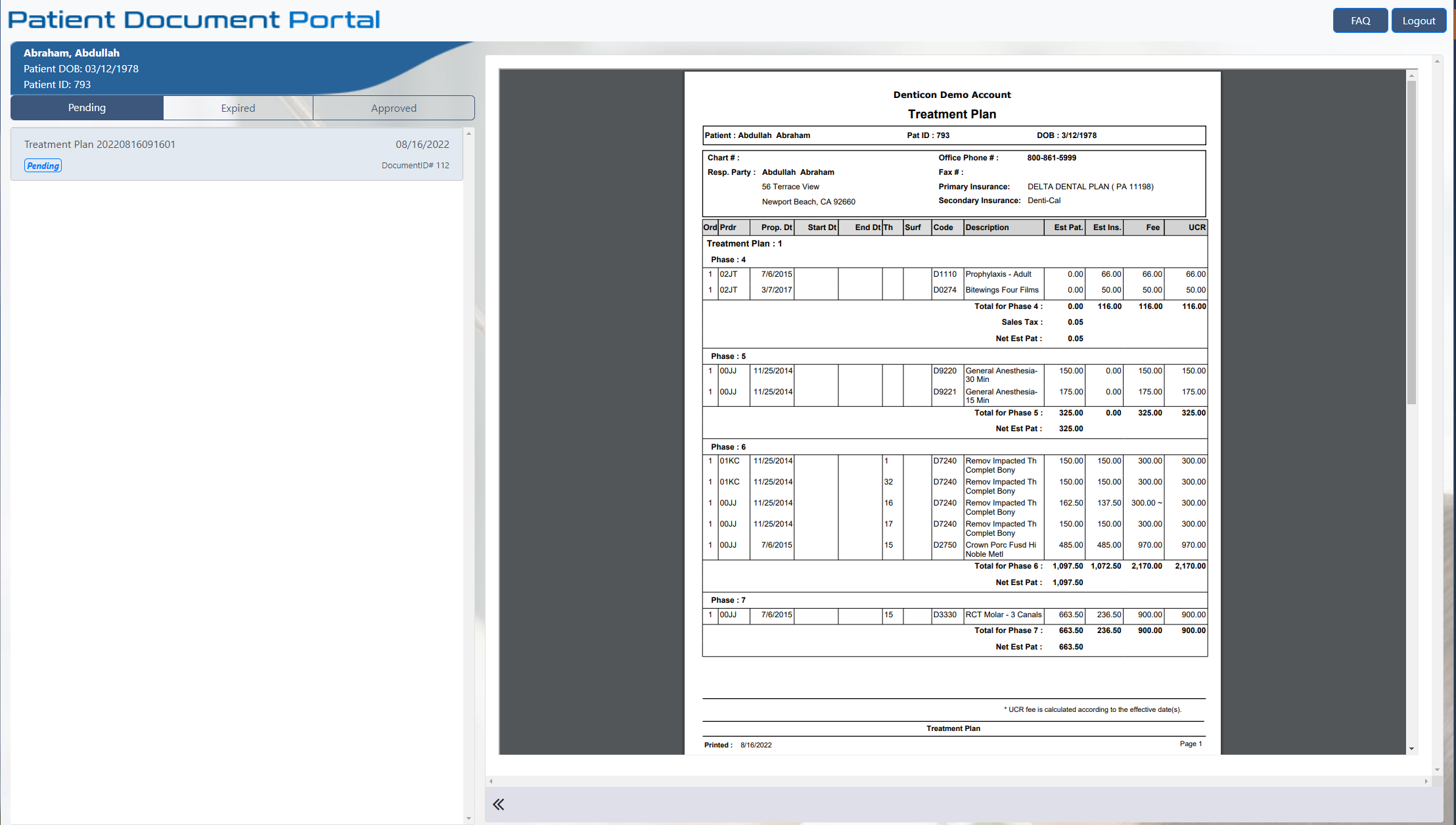1456x825 pixels.
Task: Switch to the Expired tab
Action: 238,108
